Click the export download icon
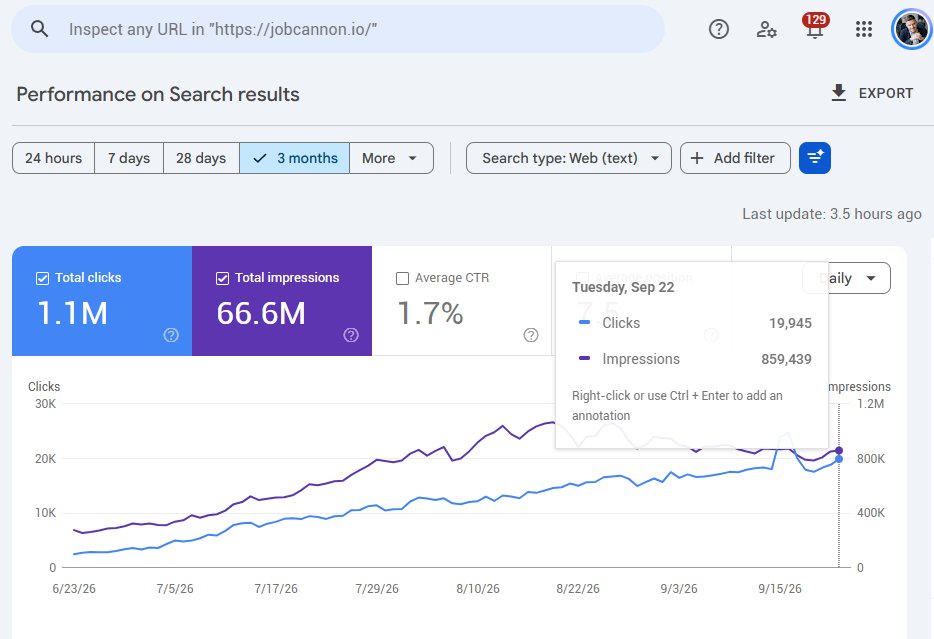This screenshot has width=934, height=639. 838,93
